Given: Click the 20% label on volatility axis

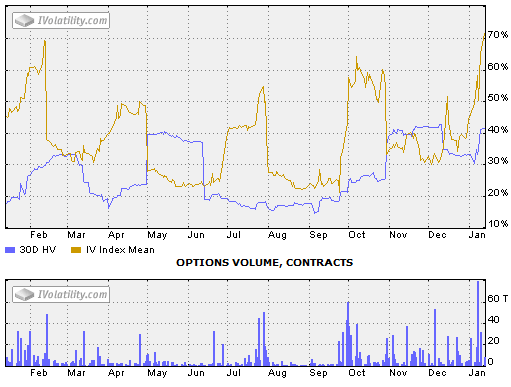Looking at the screenshot, I should [497, 192].
